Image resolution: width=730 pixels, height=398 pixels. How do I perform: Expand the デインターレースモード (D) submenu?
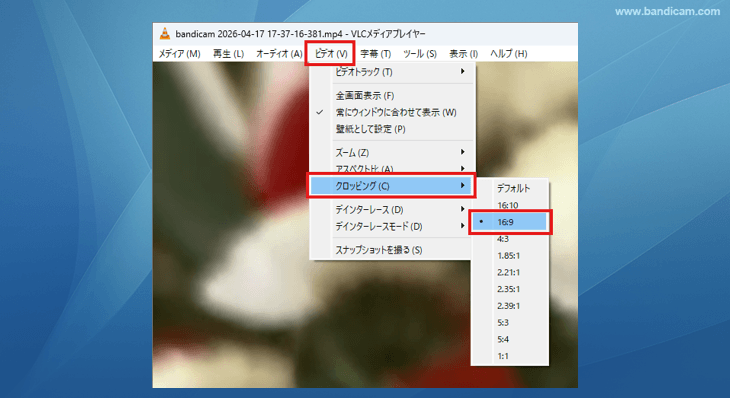(x=392, y=226)
